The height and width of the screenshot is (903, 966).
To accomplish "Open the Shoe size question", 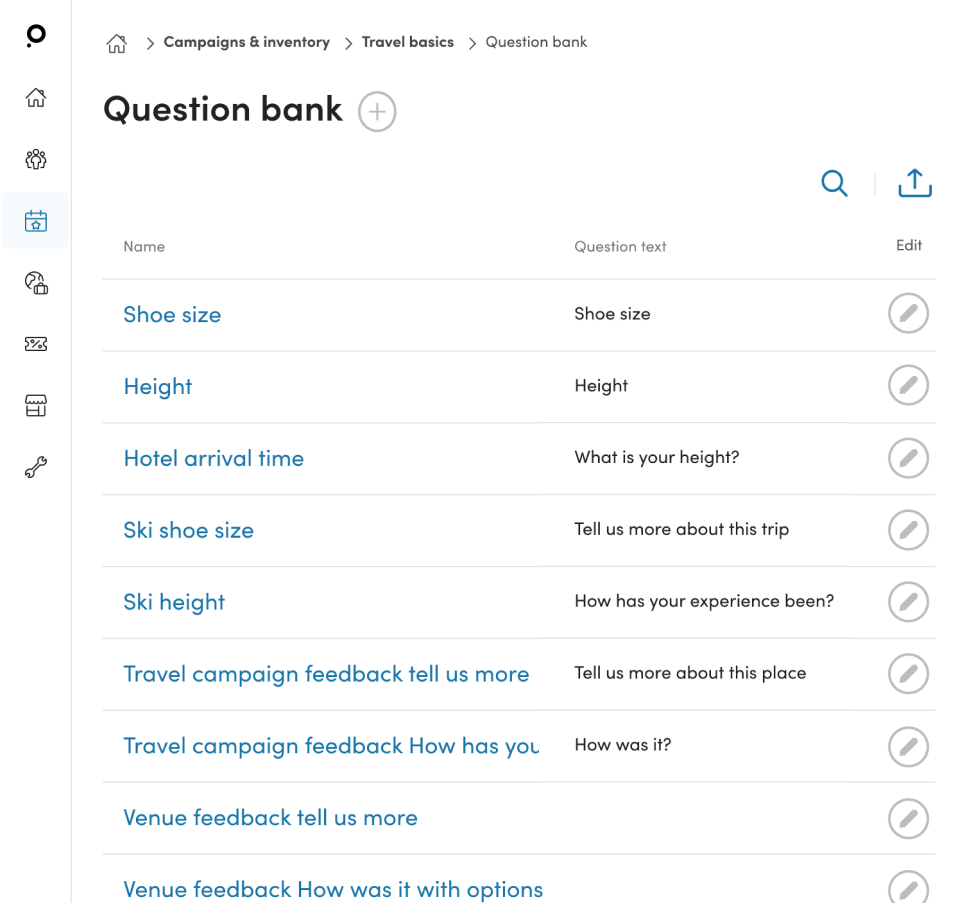I will pyautogui.click(x=172, y=315).
